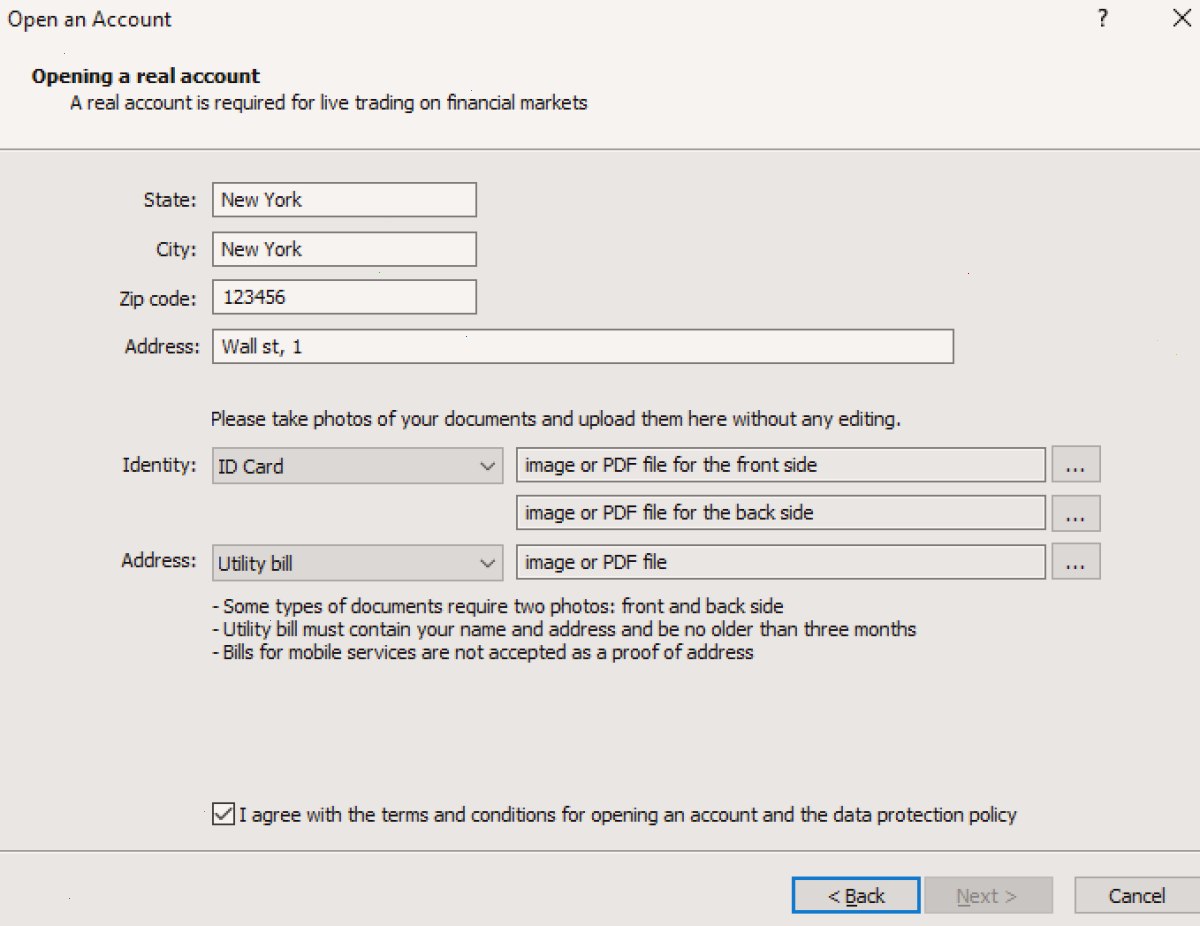Click the address document file path field
The image size is (1200, 926).
tap(781, 562)
